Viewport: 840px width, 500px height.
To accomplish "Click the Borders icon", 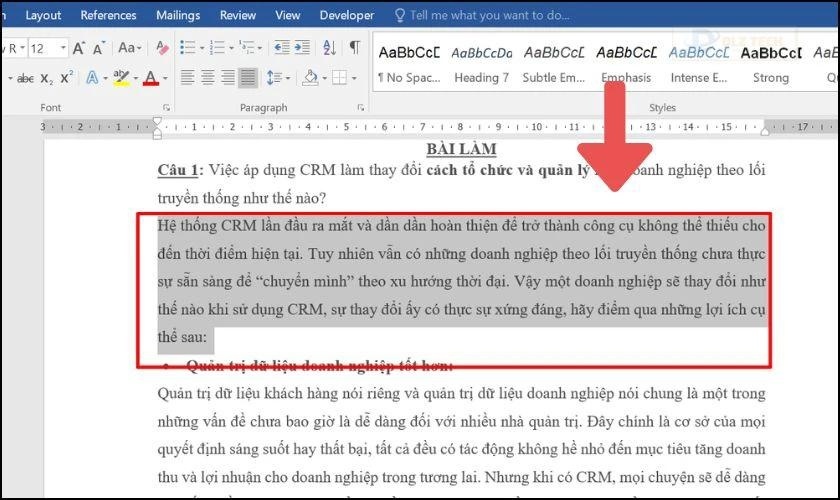I will 340,78.
